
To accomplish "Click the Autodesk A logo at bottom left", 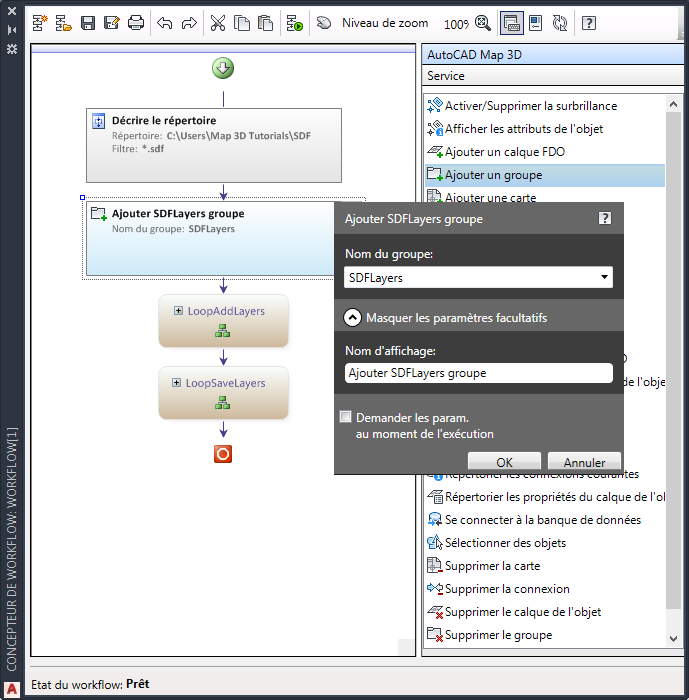I will tap(12, 689).
